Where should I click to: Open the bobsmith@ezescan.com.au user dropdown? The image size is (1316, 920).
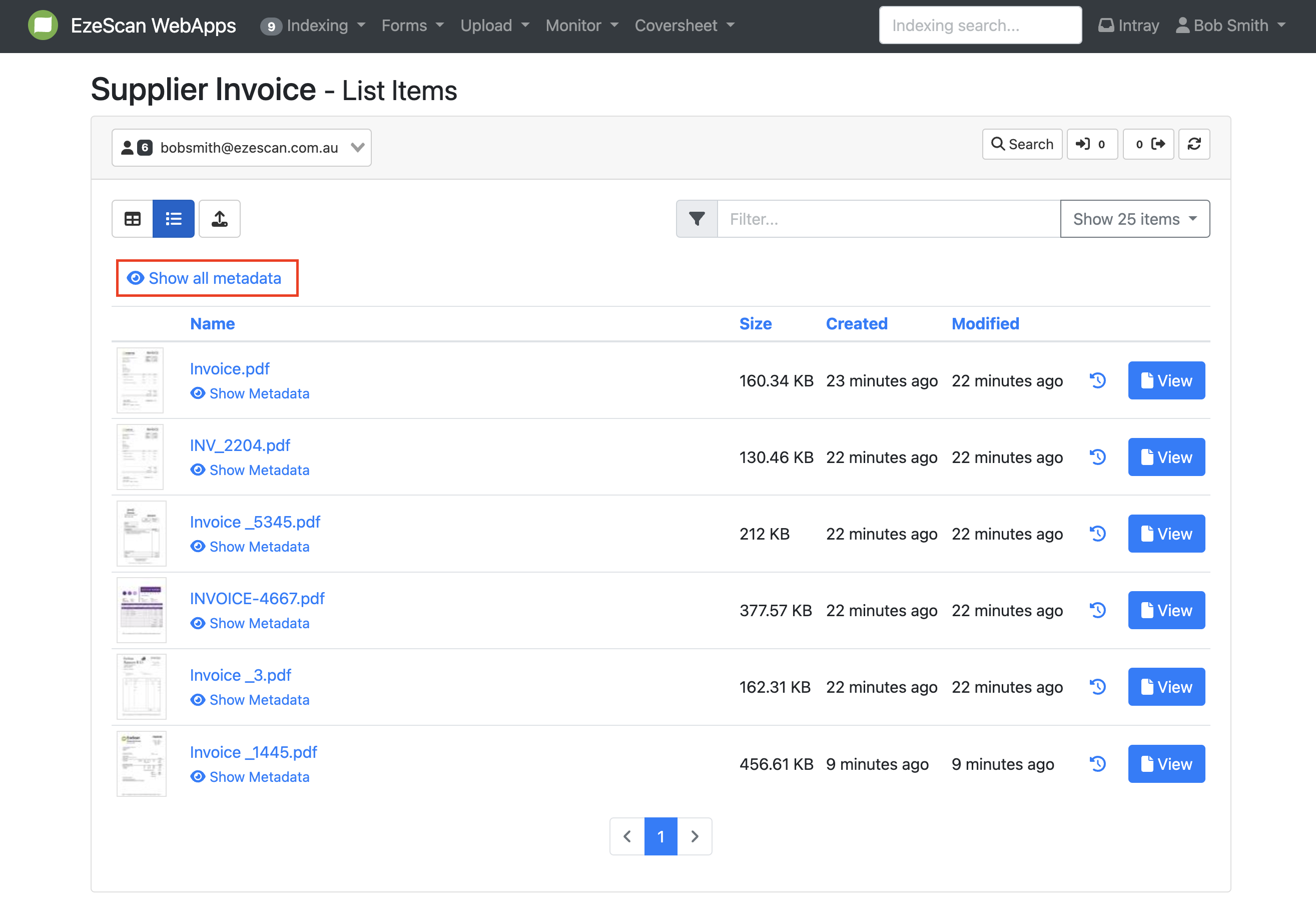pos(241,148)
